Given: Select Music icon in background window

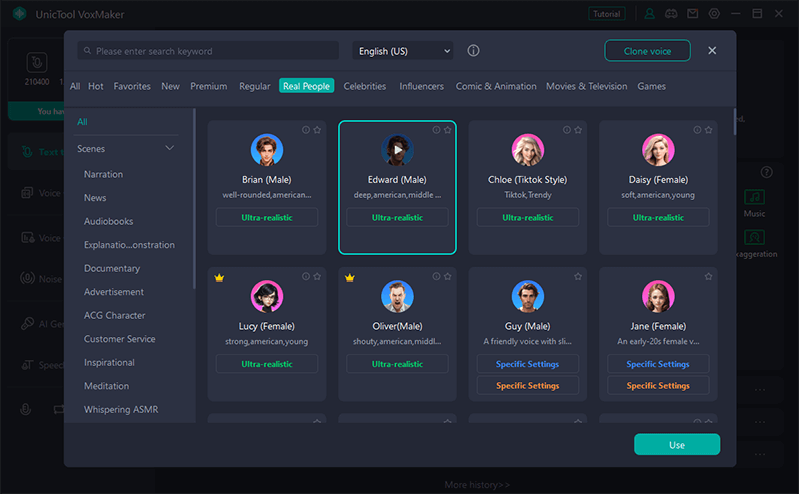Looking at the screenshot, I should coord(754,197).
